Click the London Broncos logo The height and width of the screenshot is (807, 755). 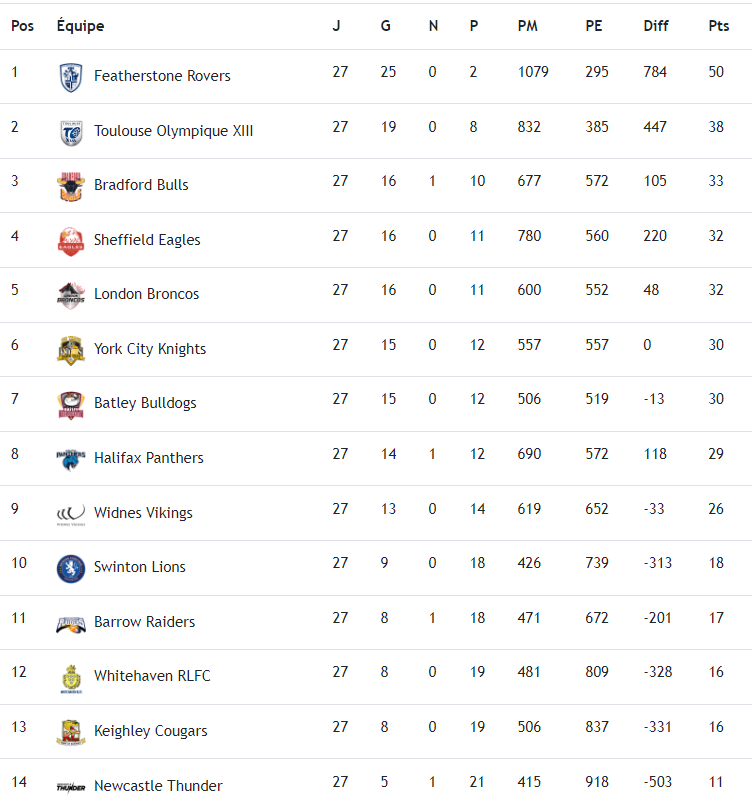pyautogui.click(x=70, y=295)
